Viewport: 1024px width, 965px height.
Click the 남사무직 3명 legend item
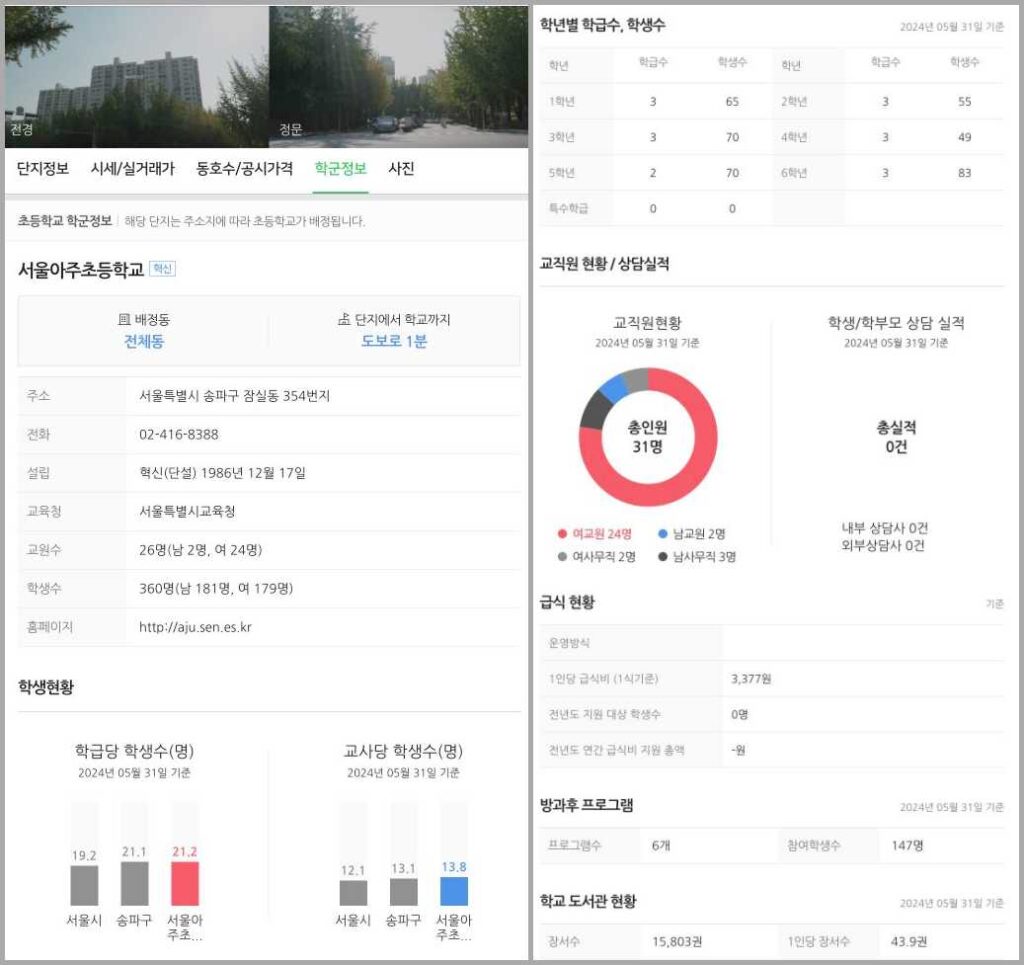click(x=697, y=557)
